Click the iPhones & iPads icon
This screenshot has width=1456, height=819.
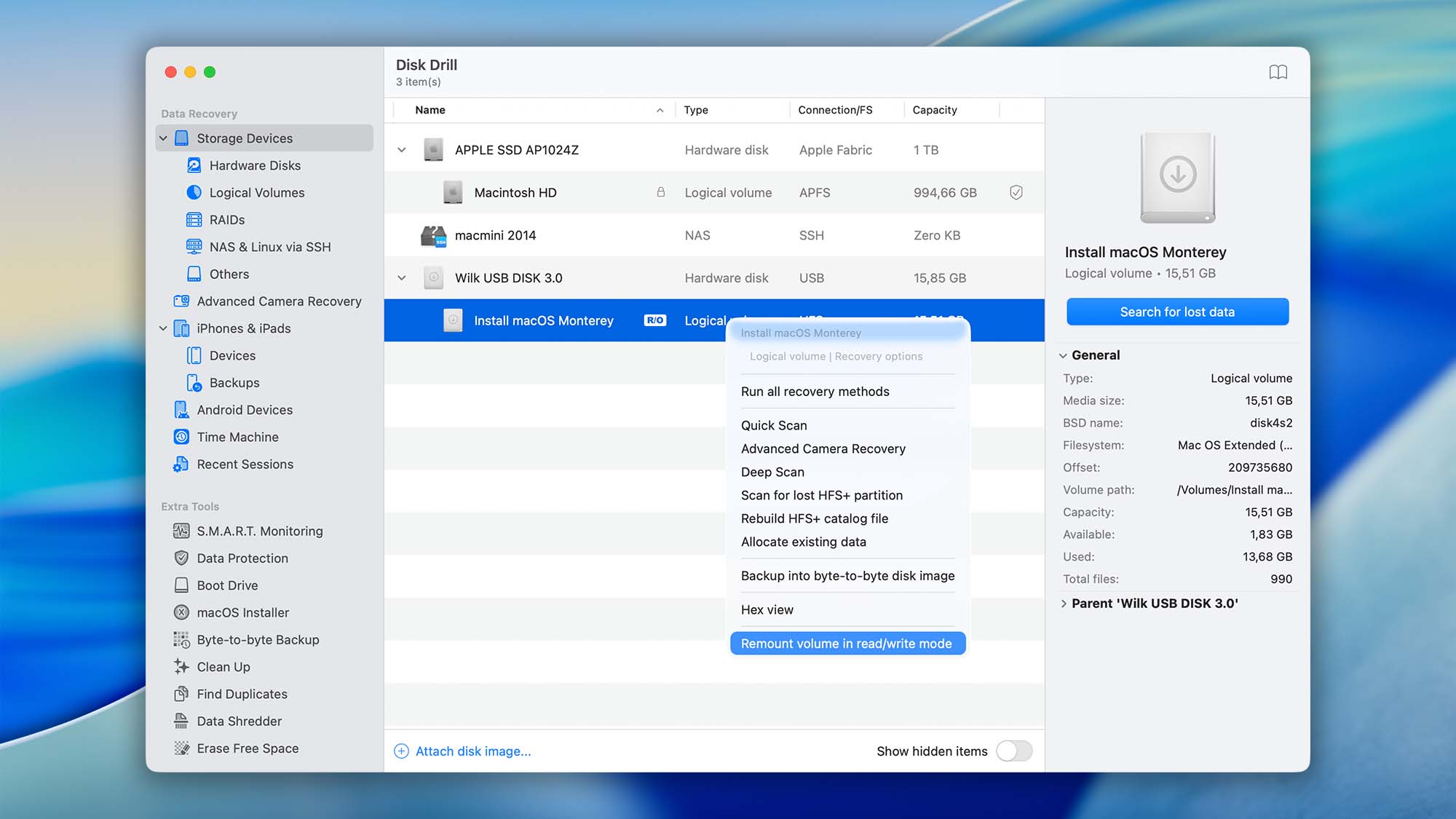pyautogui.click(x=181, y=328)
